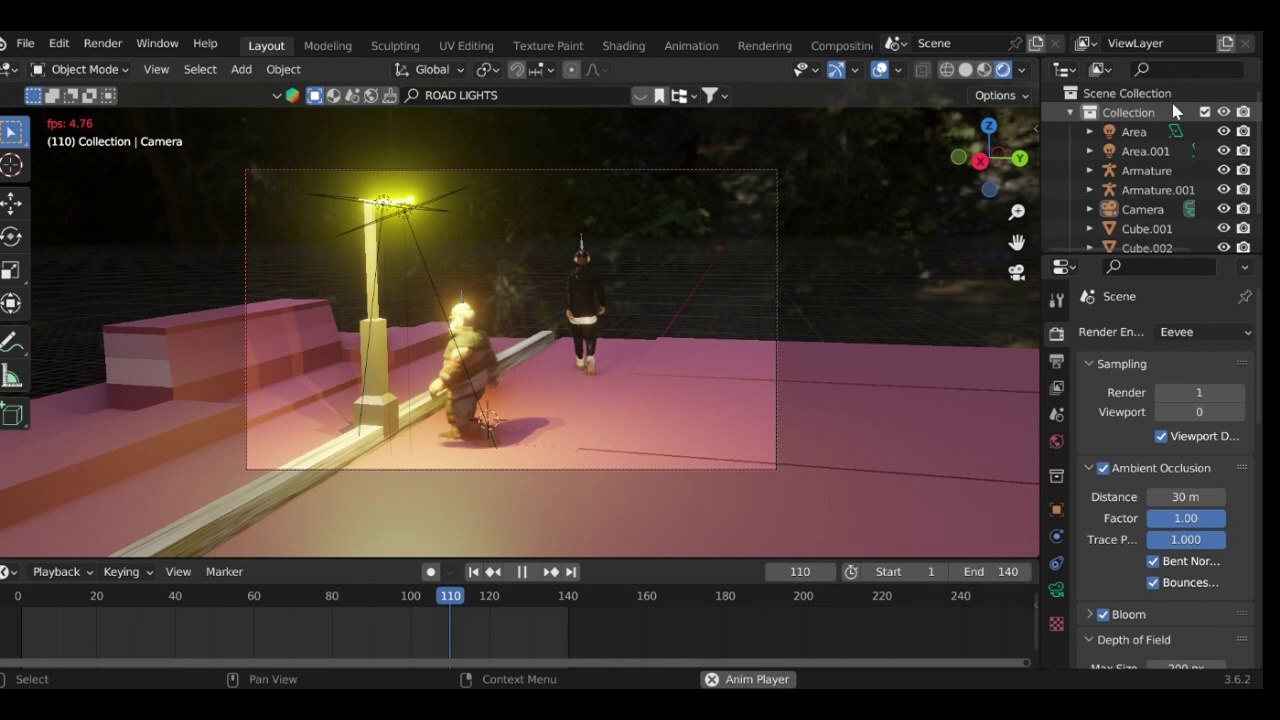The height and width of the screenshot is (720, 1280).
Task: Open Keying dropdown in timeline
Action: (x=128, y=572)
